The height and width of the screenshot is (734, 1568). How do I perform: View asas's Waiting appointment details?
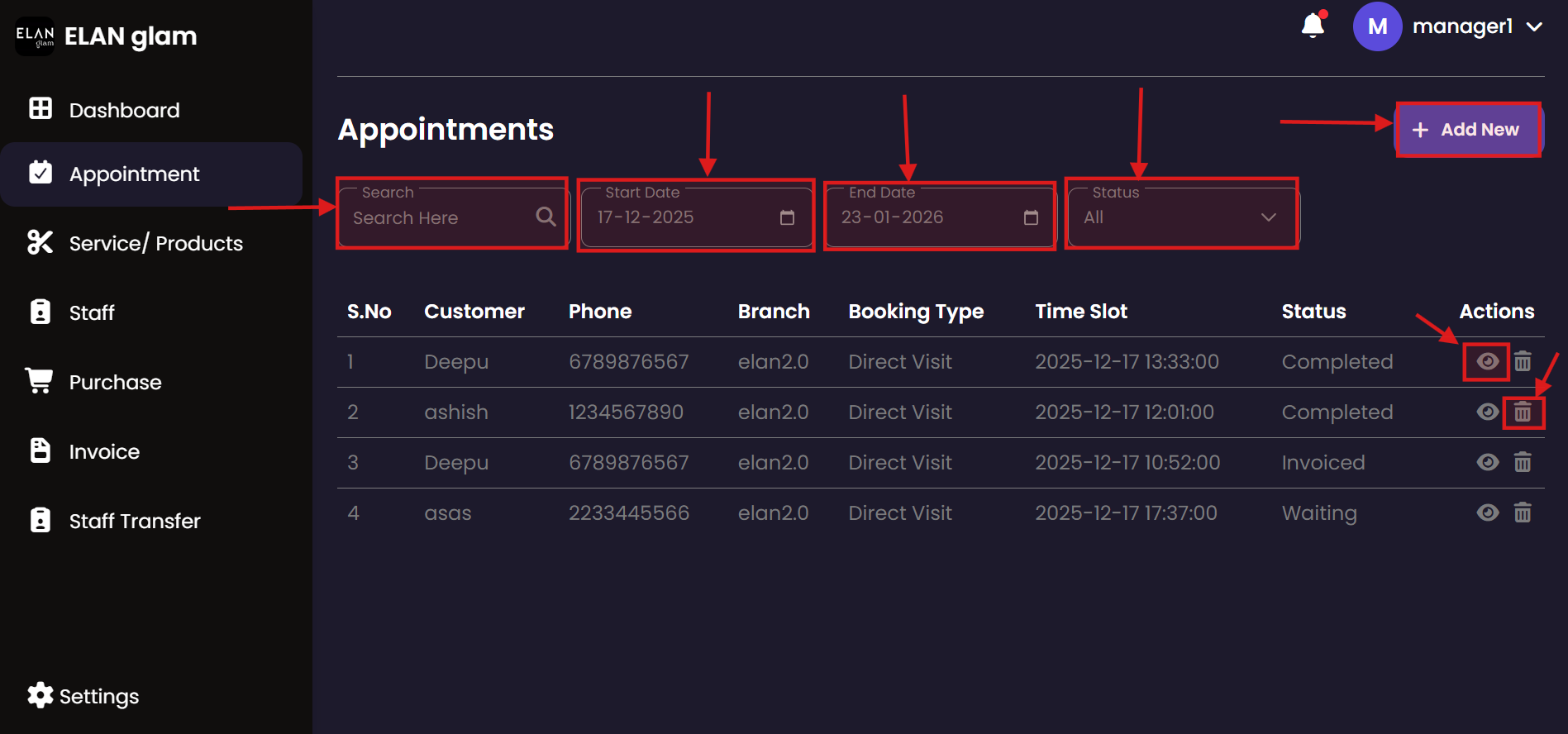coord(1487,512)
